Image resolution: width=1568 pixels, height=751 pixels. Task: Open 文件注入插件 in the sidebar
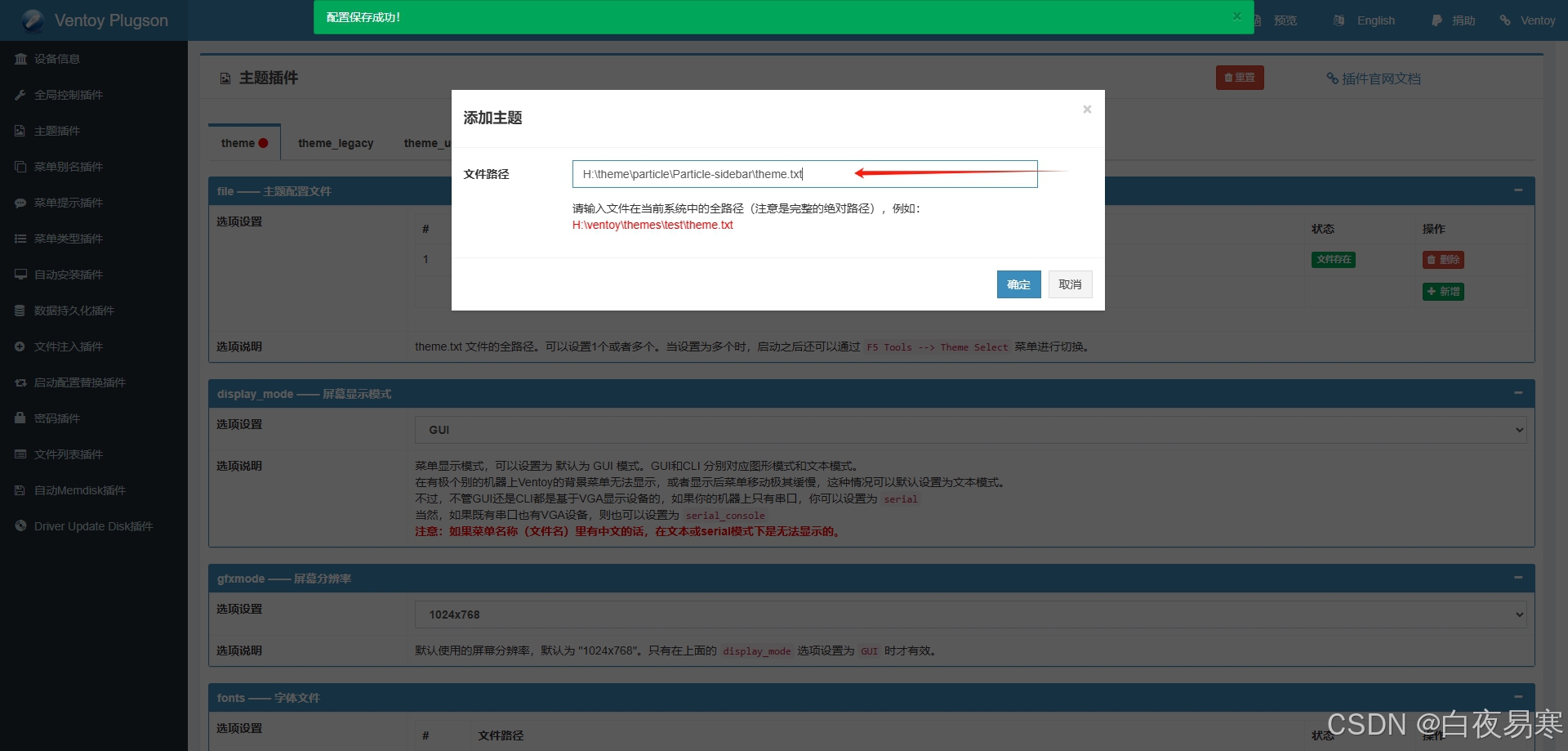pyautogui.click(x=69, y=346)
